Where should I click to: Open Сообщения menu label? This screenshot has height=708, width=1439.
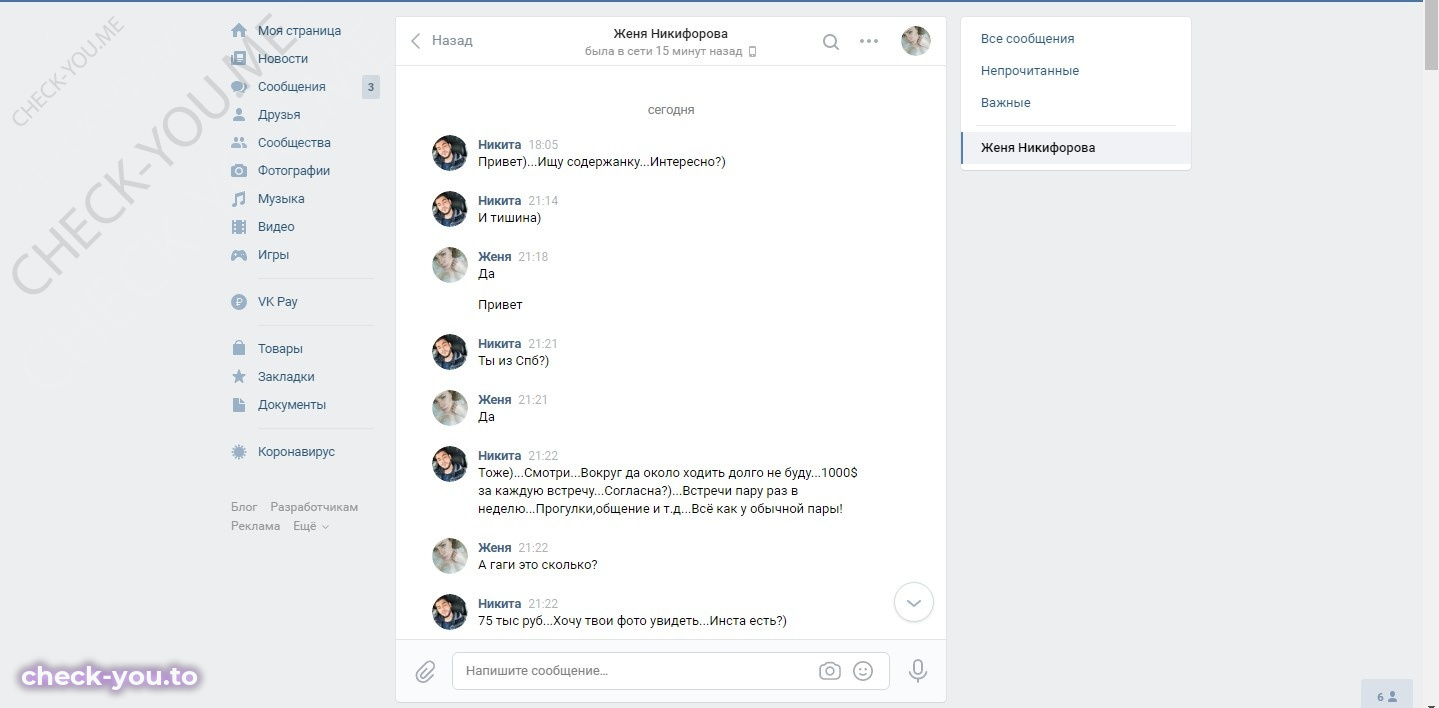pyautogui.click(x=292, y=87)
